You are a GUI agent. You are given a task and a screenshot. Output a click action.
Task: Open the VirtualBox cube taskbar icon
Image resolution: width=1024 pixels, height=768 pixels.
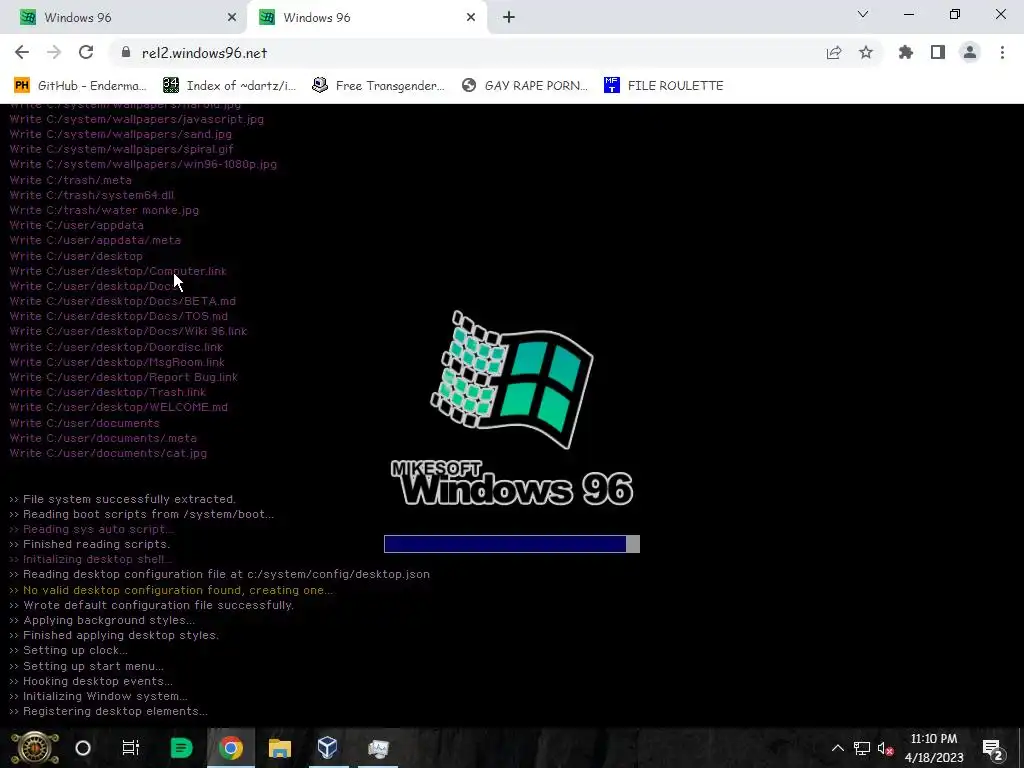click(x=327, y=748)
